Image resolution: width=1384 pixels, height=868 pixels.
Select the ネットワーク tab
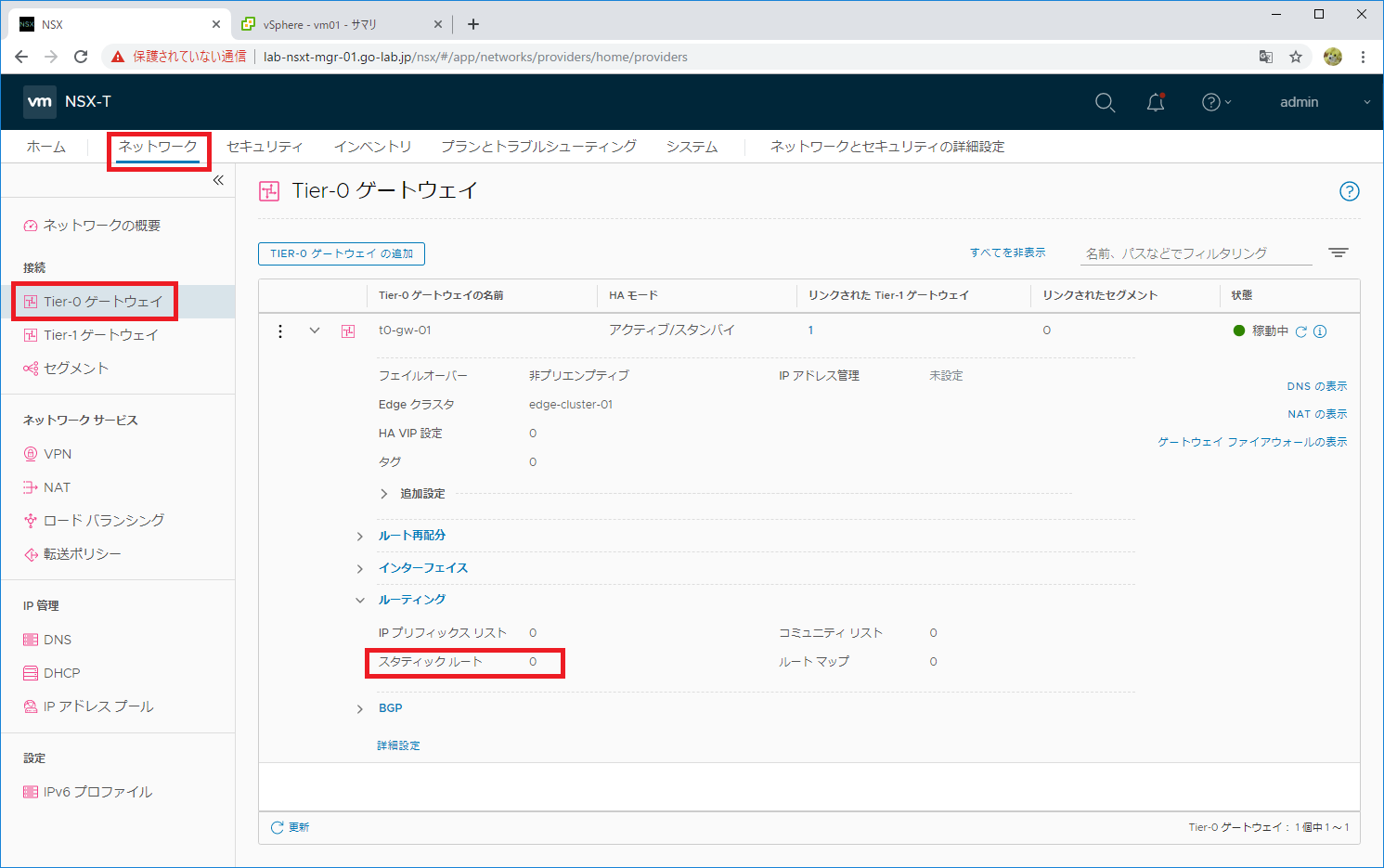[x=158, y=147]
